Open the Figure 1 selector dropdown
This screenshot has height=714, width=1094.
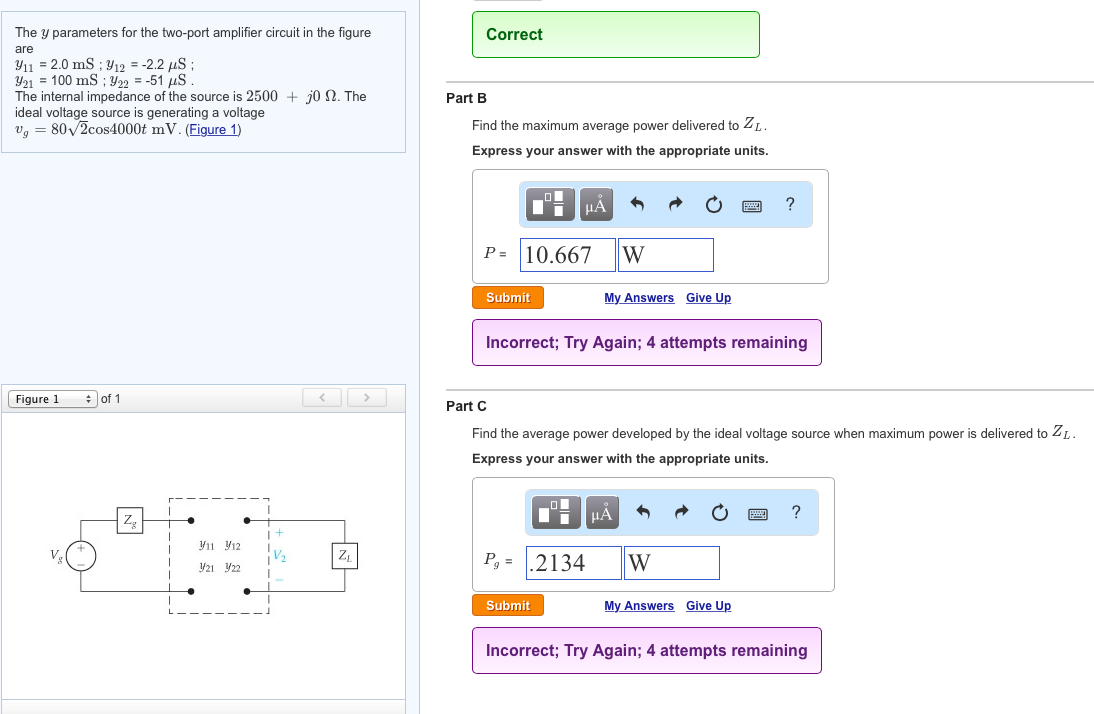(x=52, y=399)
